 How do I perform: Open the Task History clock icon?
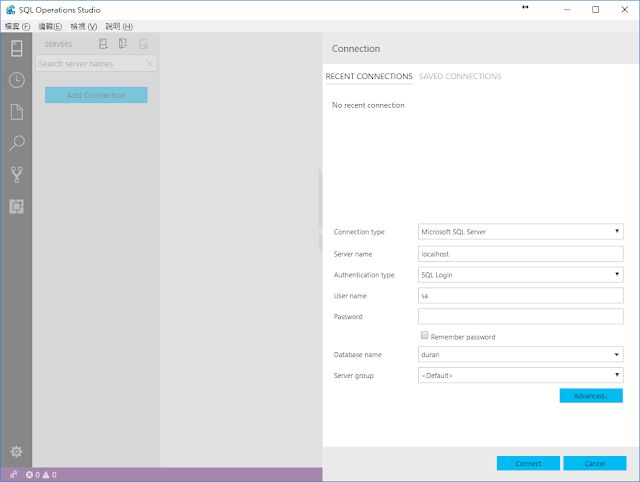click(16, 80)
